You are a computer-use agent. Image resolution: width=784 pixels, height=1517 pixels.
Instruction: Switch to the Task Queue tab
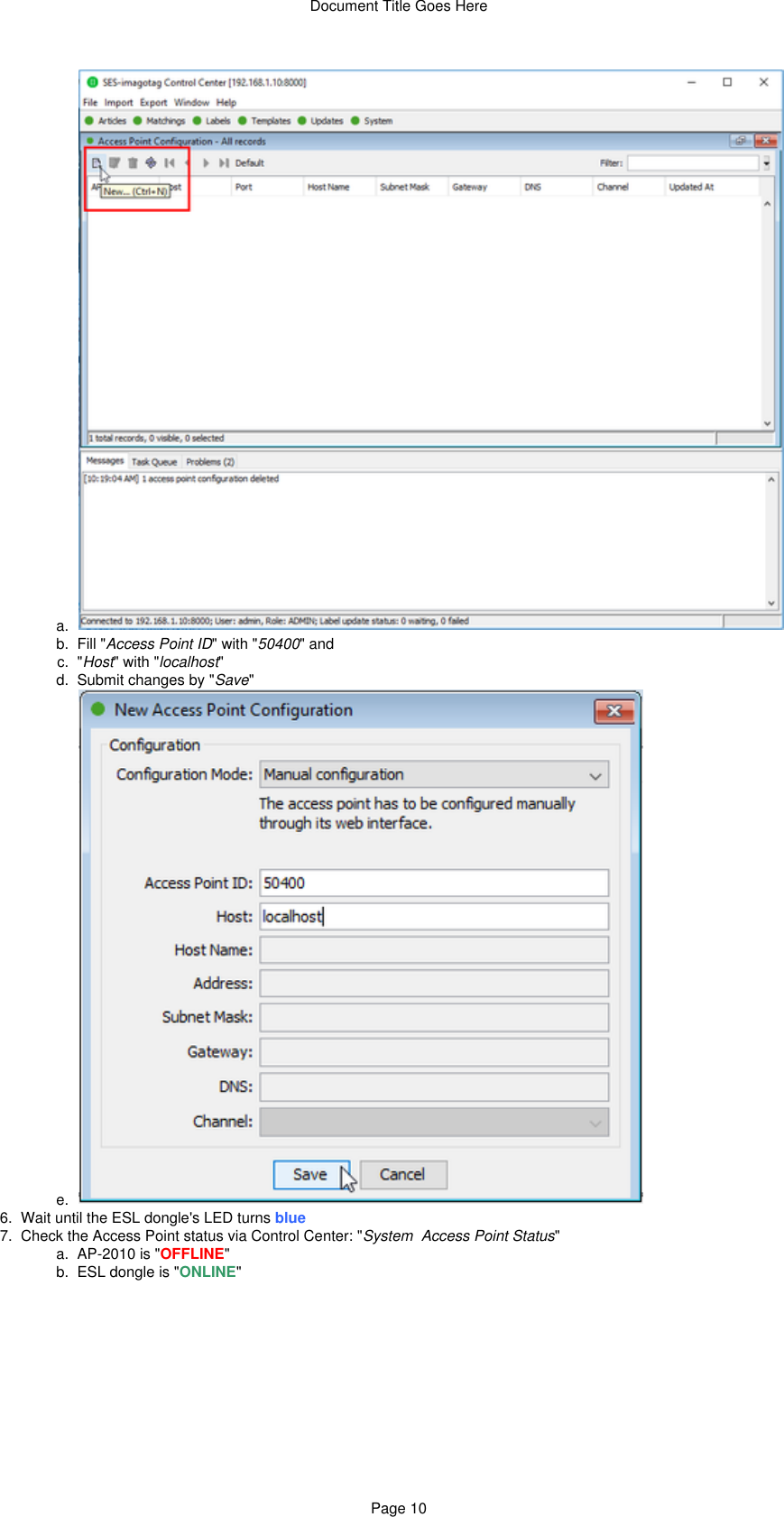pos(154,461)
